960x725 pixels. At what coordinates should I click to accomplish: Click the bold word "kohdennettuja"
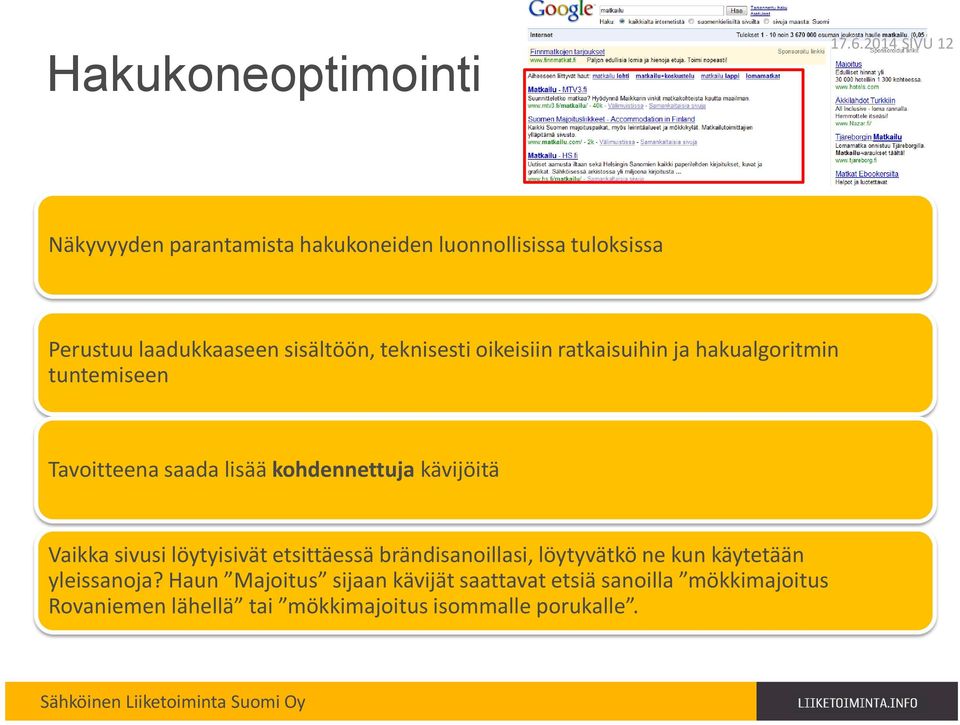point(343,470)
